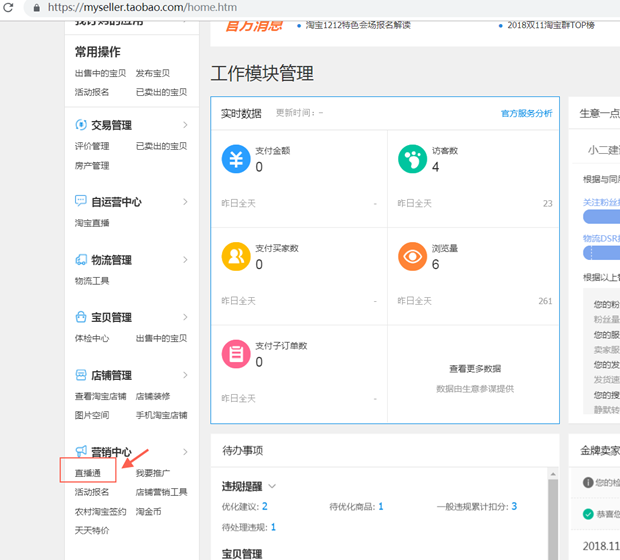Screen dimensions: 620x560
Task: Click the 营销中心 megaphone icon
Action: 81,451
